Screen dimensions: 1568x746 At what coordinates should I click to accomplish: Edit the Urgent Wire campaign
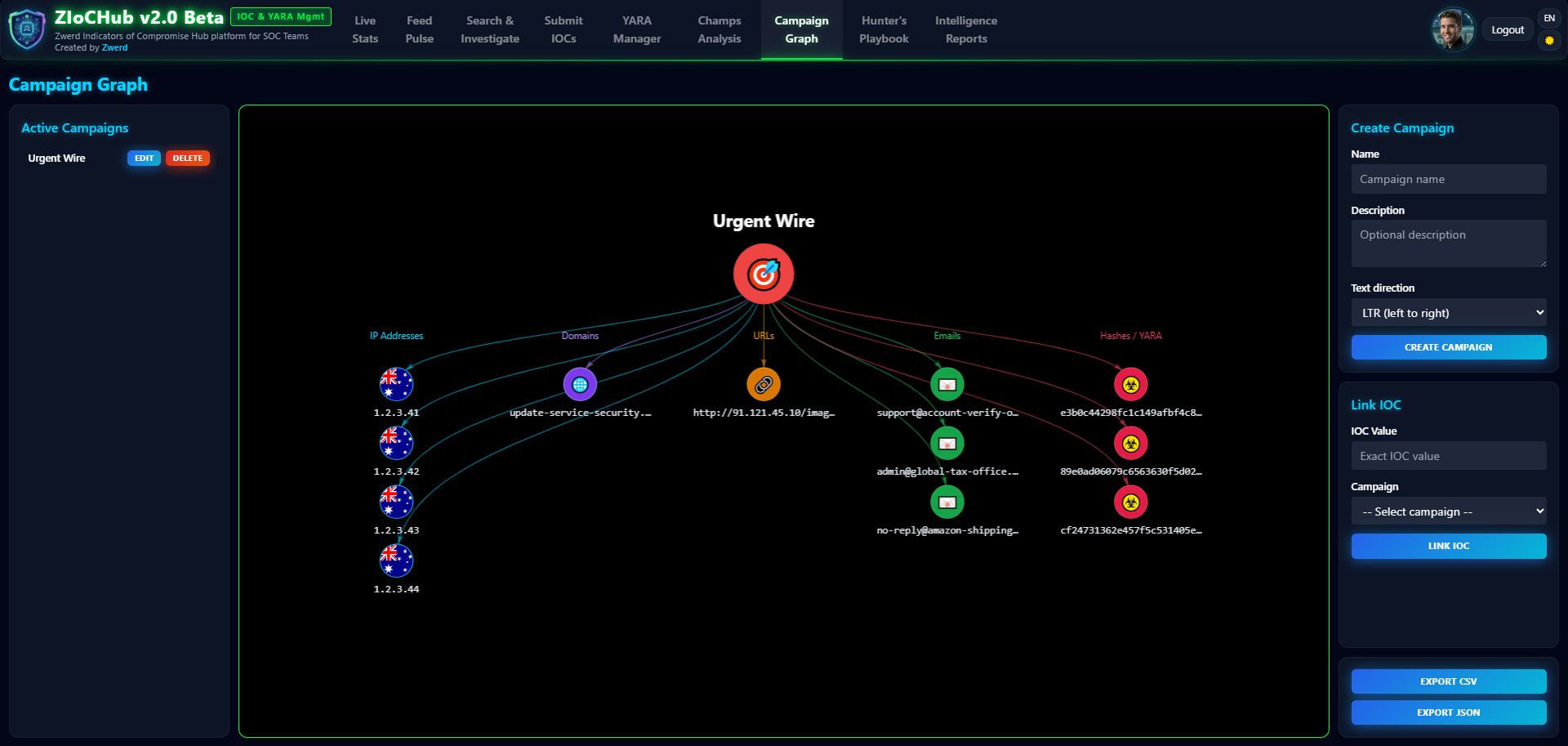point(144,159)
